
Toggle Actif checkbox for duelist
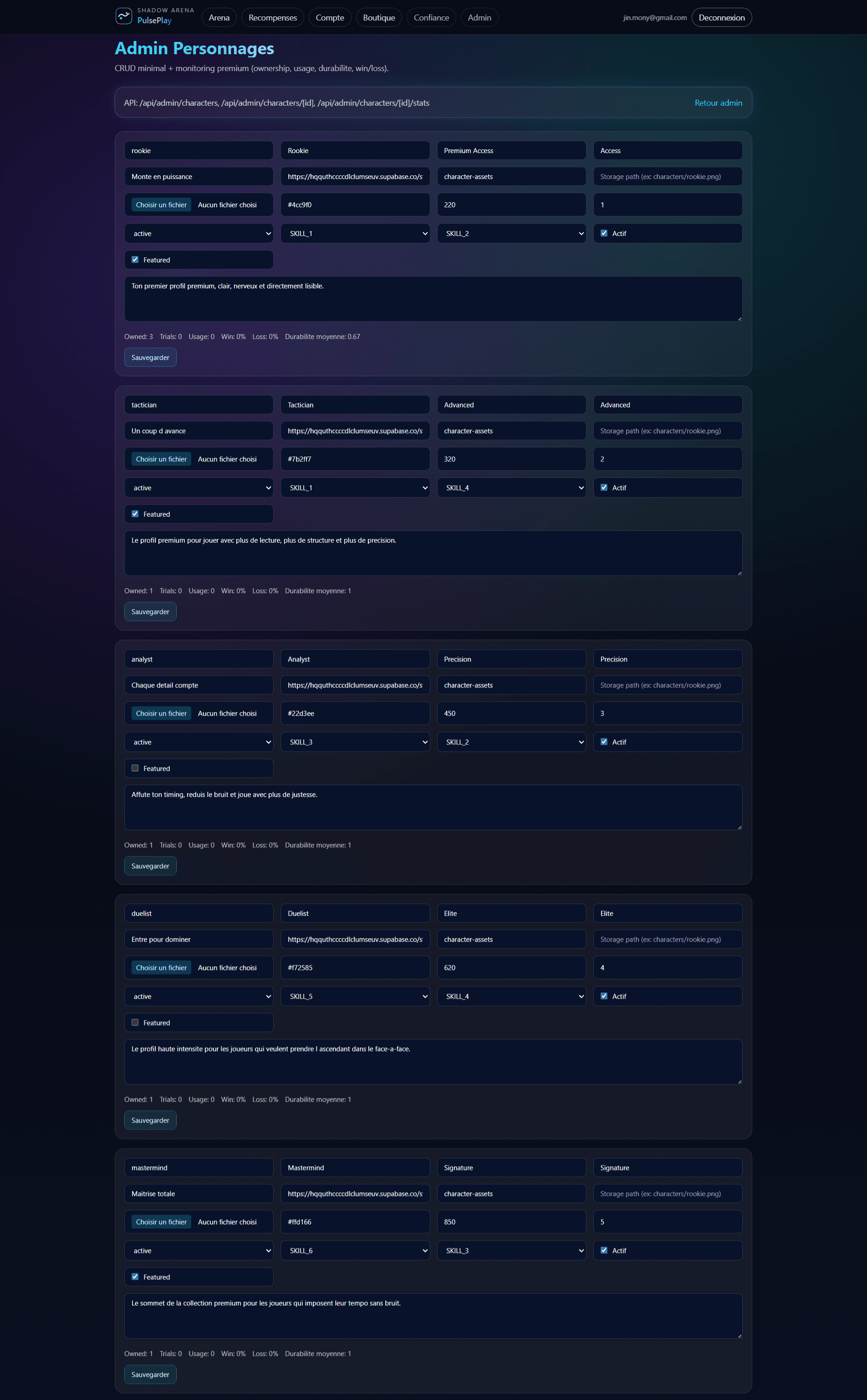[x=604, y=995]
